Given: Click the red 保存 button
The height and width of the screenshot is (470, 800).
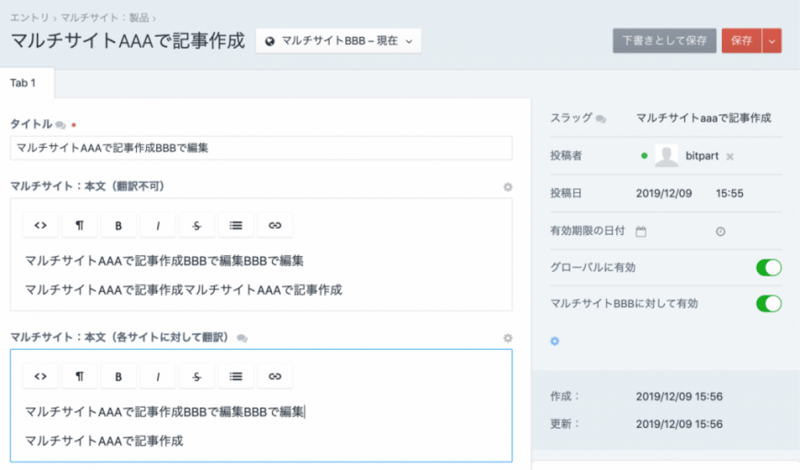Looking at the screenshot, I should [x=740, y=41].
